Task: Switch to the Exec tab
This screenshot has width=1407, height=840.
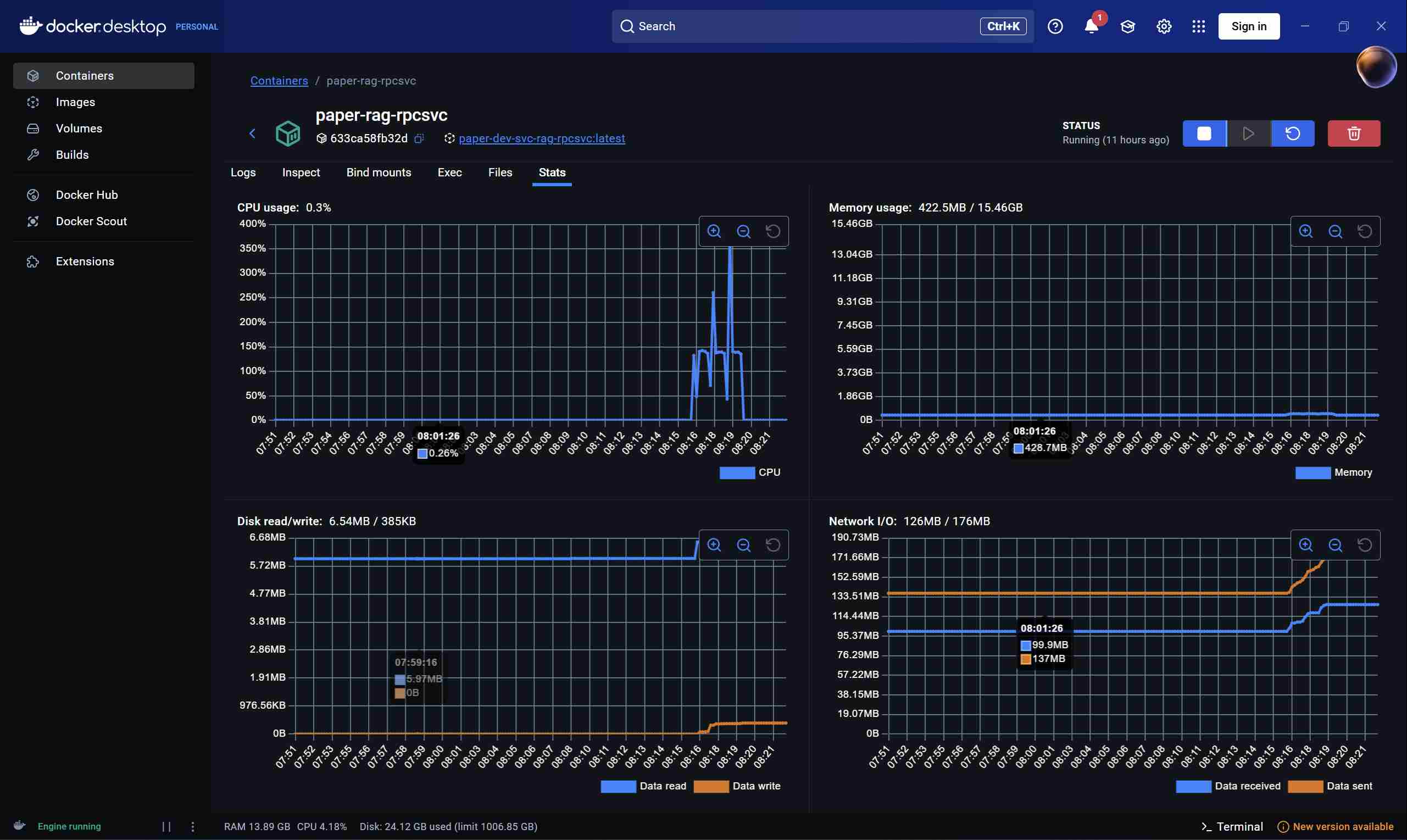Action: [x=450, y=173]
